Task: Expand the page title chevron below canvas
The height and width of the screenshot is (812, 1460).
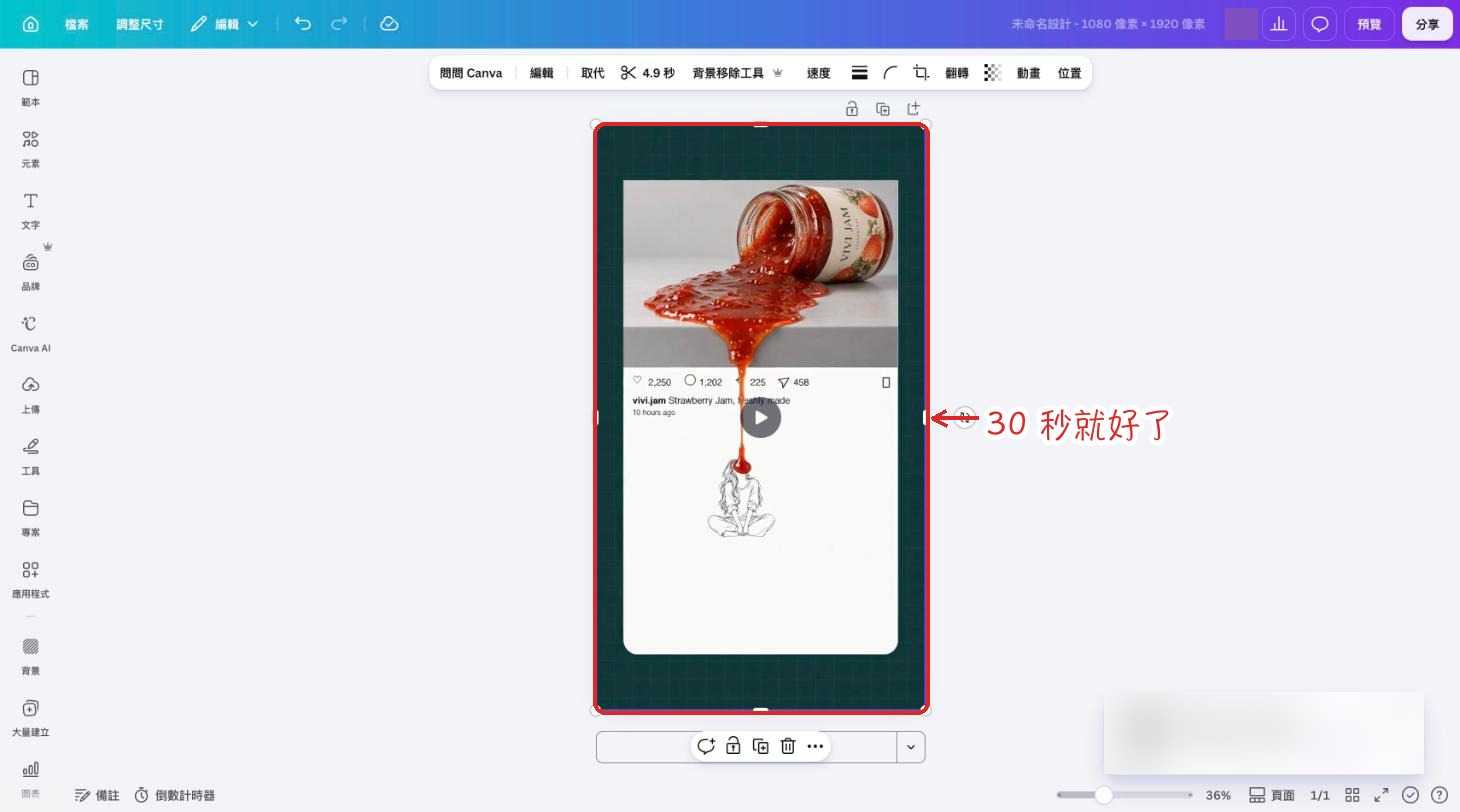Action: click(x=911, y=747)
